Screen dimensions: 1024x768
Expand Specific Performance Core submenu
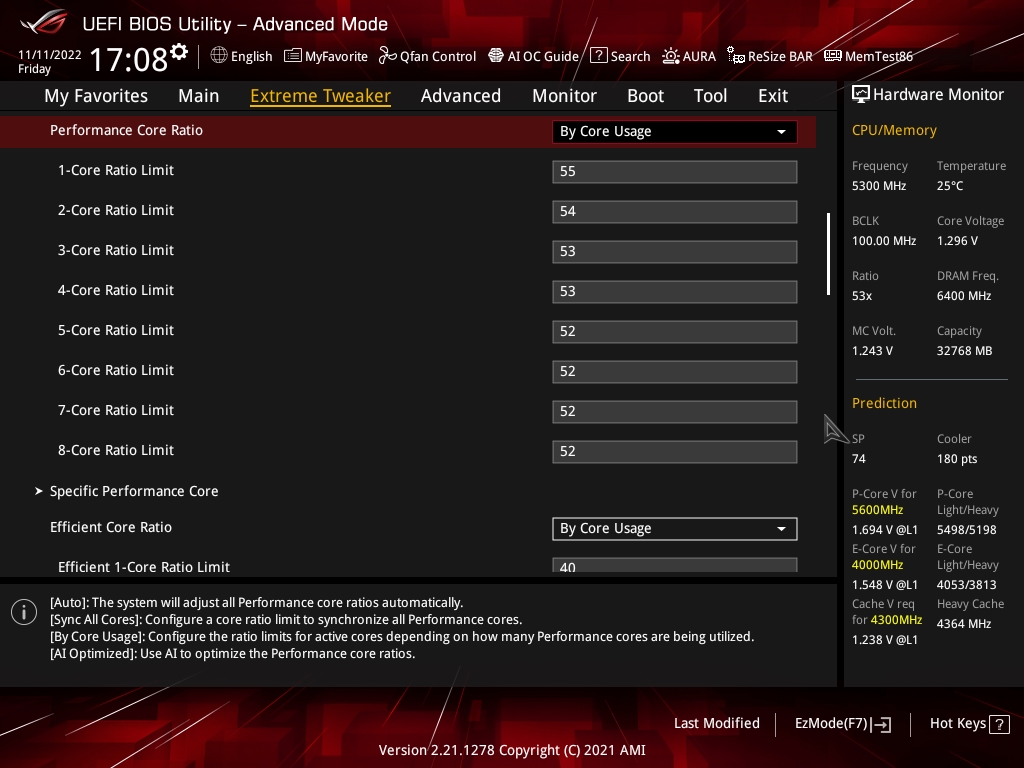click(x=134, y=491)
